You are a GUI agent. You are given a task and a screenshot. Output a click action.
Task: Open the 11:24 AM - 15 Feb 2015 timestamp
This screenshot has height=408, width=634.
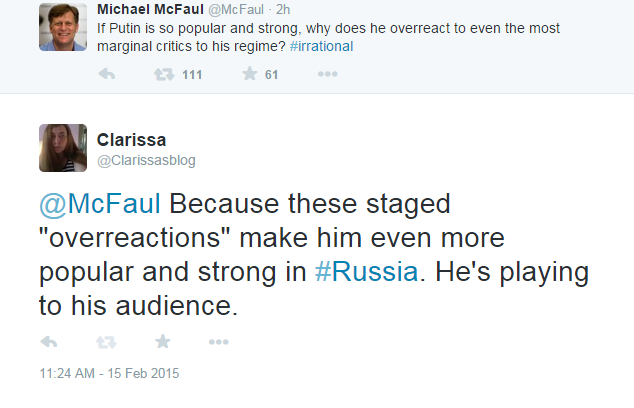[x=109, y=375]
